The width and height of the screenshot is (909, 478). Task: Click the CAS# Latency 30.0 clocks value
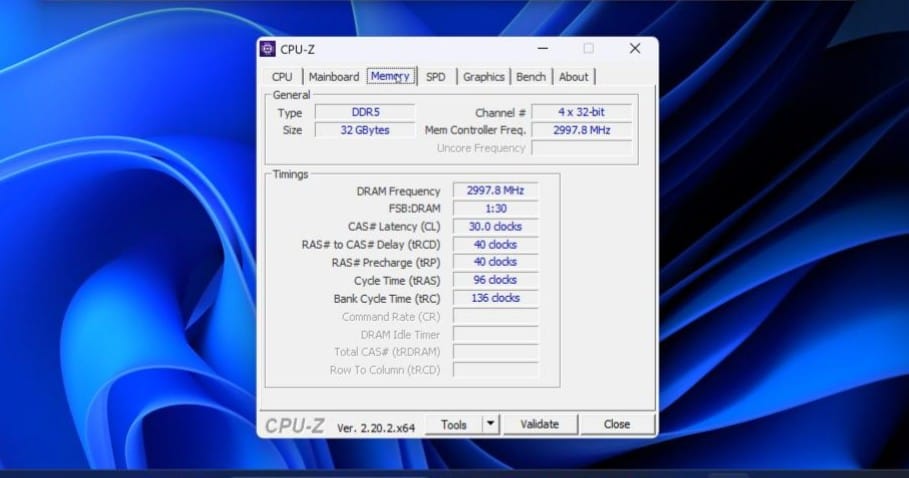tap(496, 227)
